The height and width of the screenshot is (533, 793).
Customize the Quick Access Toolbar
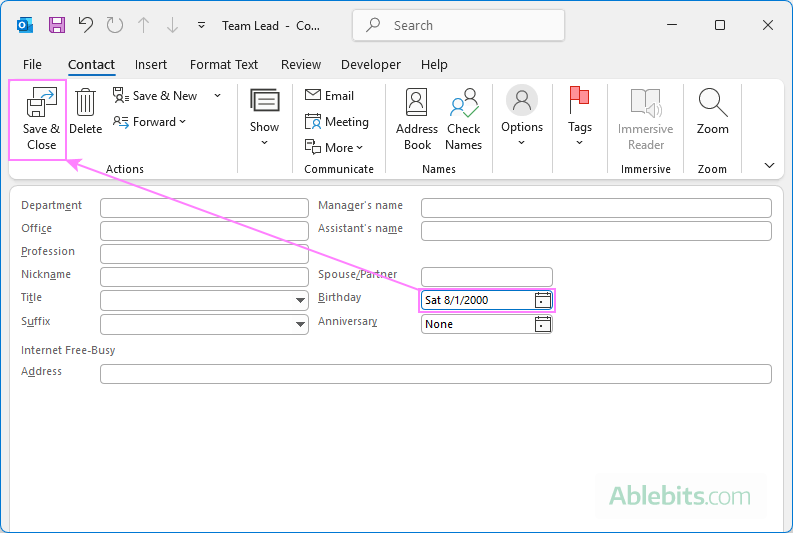(x=201, y=25)
